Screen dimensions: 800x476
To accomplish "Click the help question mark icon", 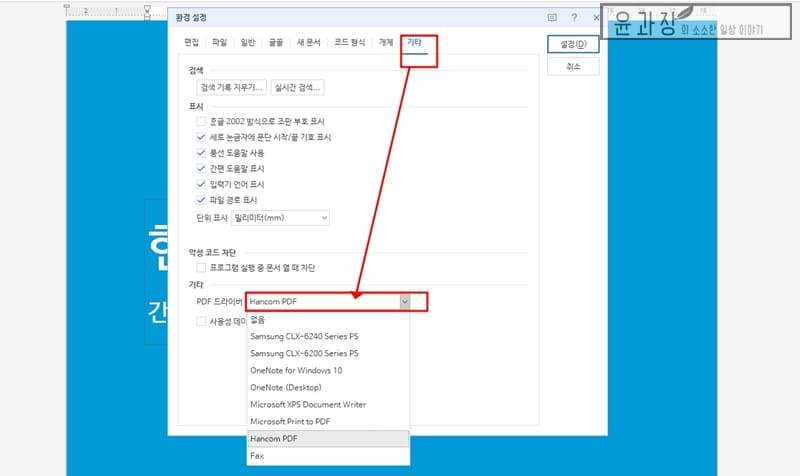I will (x=574, y=18).
